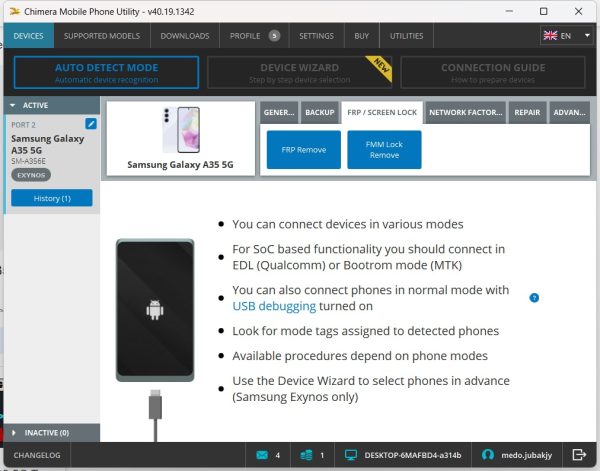The height and width of the screenshot is (471, 600).
Task: Switch to SUPPORTED MODELS tab
Action: point(102,36)
